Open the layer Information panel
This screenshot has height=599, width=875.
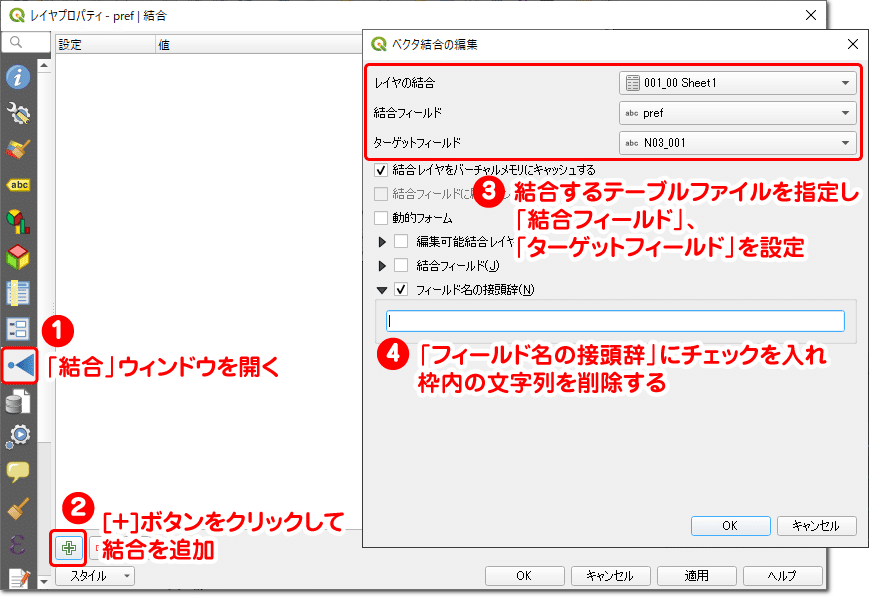pyautogui.click(x=17, y=77)
